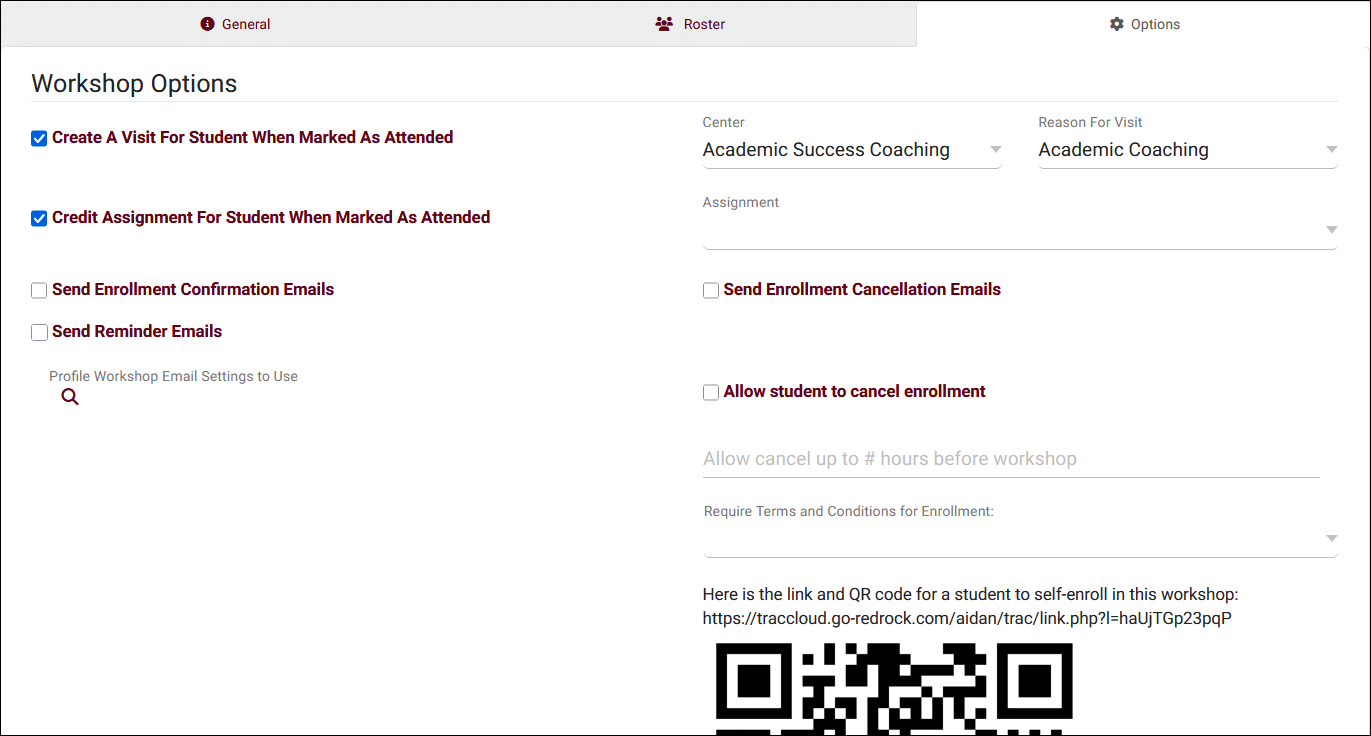Screen dimensions: 1371x736
Task: Enable Send Enrollment Confirmation Emails
Action: click(x=39, y=291)
